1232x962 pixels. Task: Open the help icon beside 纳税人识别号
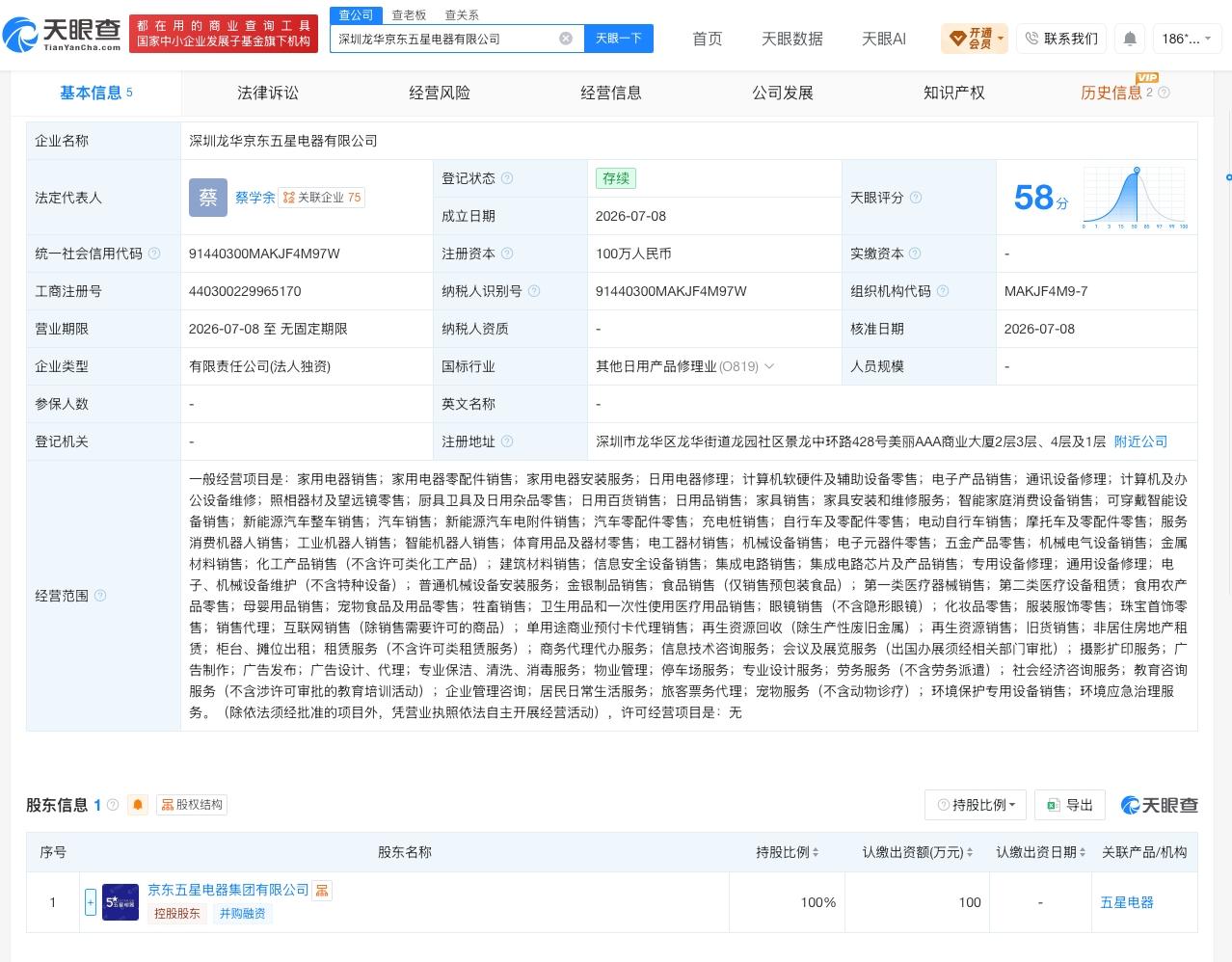(x=534, y=291)
